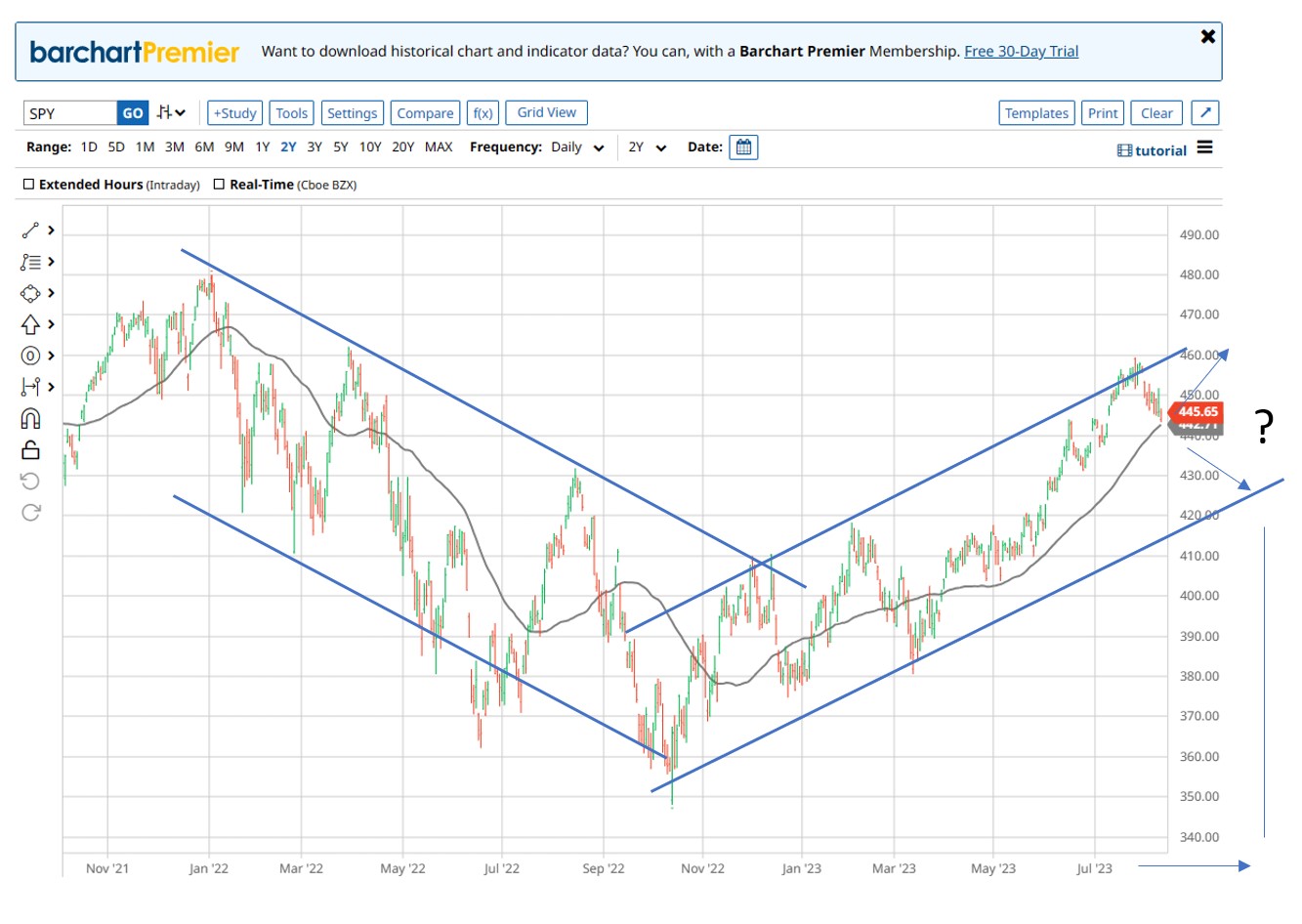Click the 445.65 price label
1302x924 pixels.
pos(1197,411)
